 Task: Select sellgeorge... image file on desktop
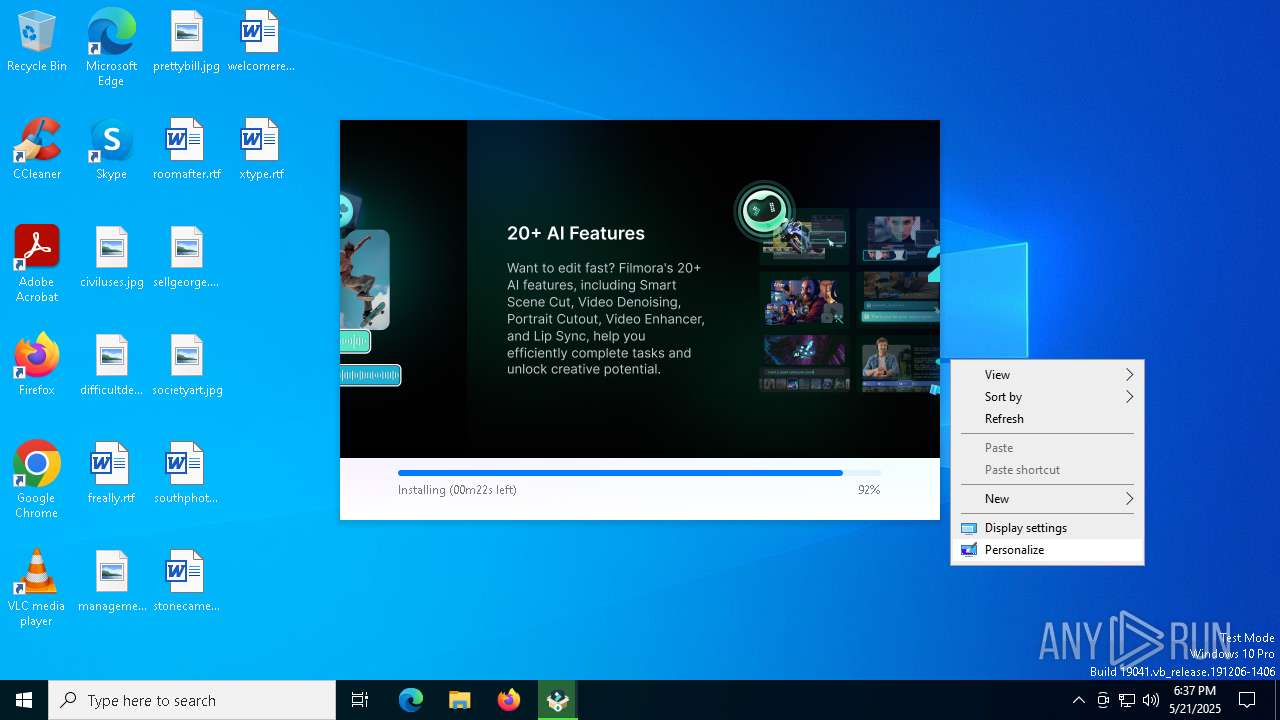[x=186, y=257]
